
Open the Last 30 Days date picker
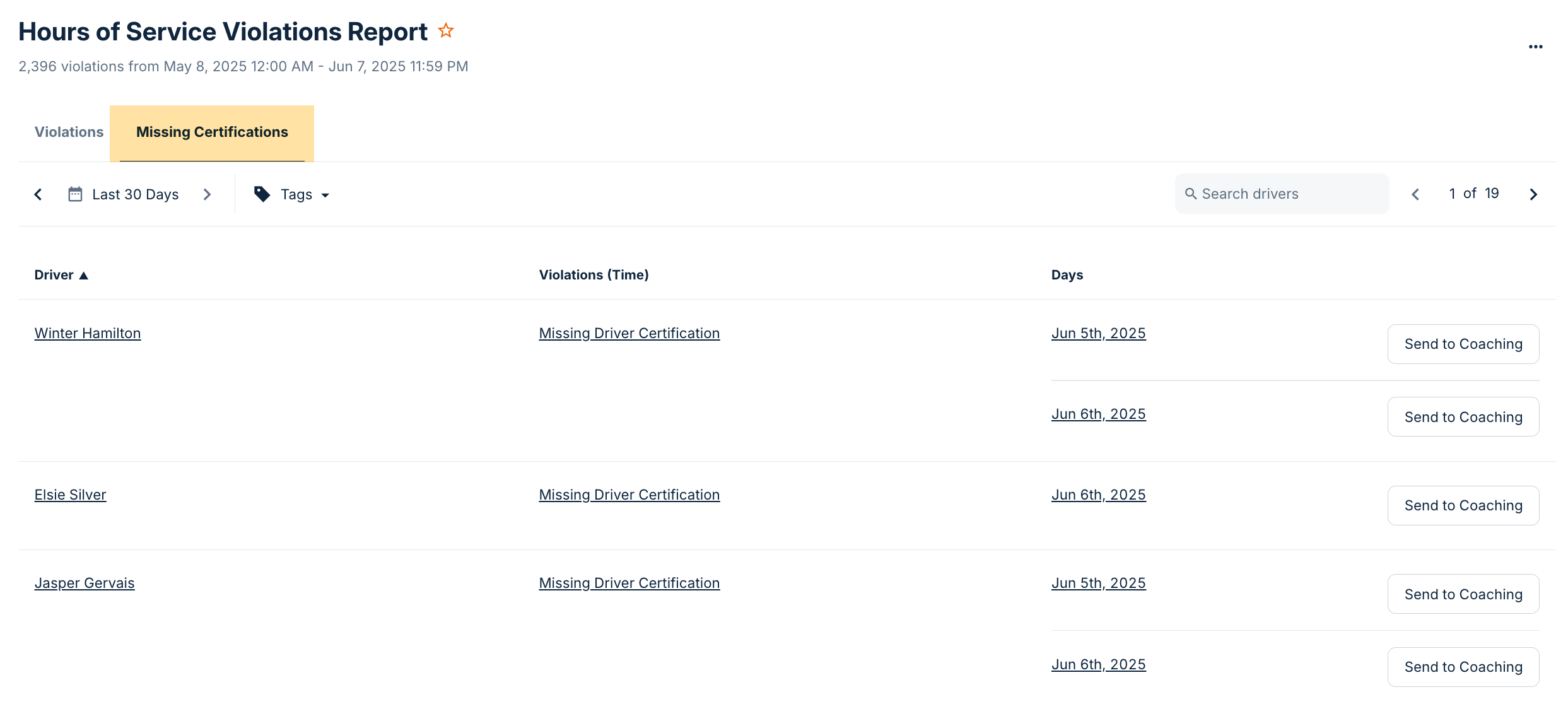tap(135, 194)
